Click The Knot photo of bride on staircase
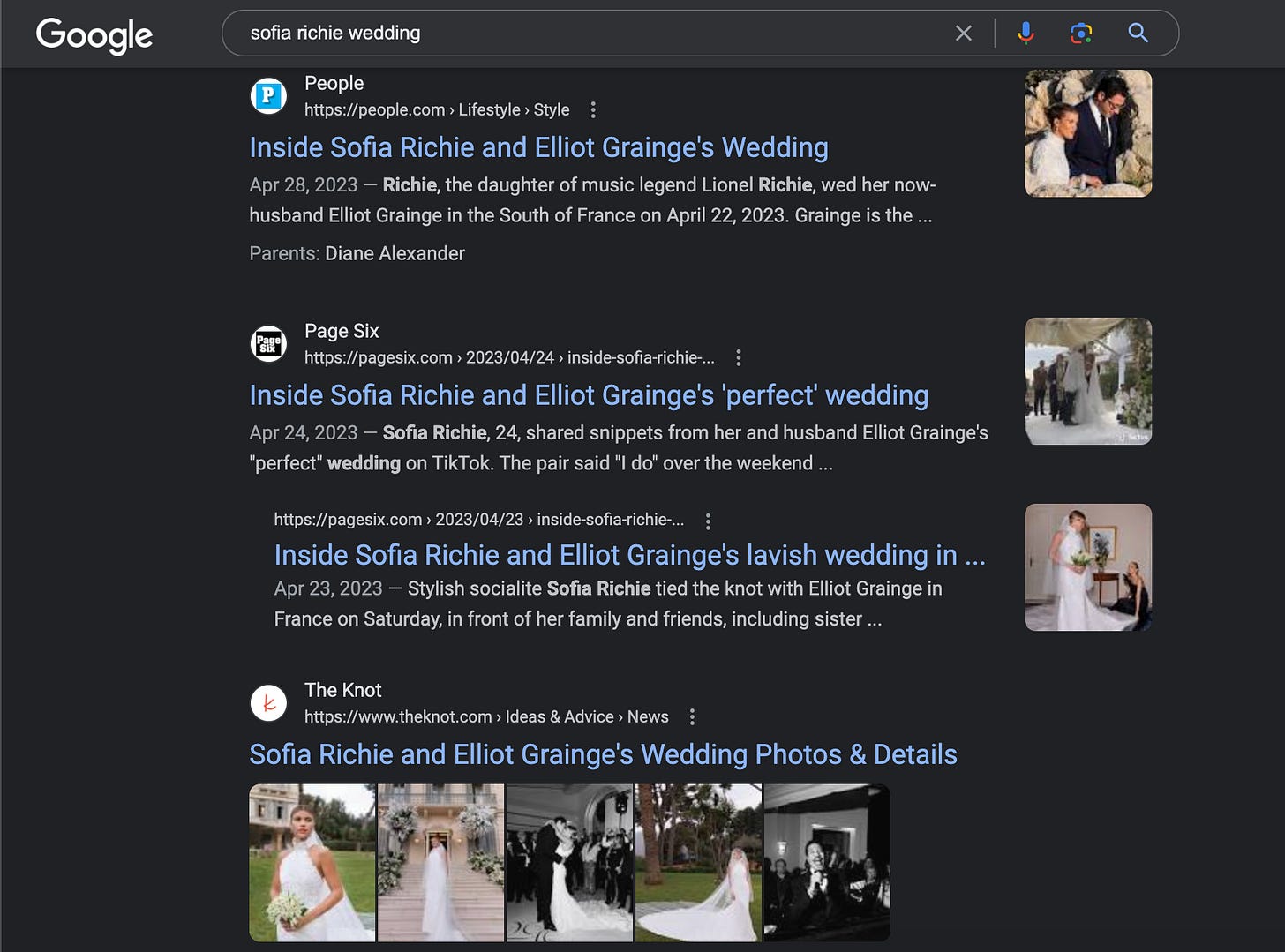The width and height of the screenshot is (1285, 952). (x=441, y=863)
